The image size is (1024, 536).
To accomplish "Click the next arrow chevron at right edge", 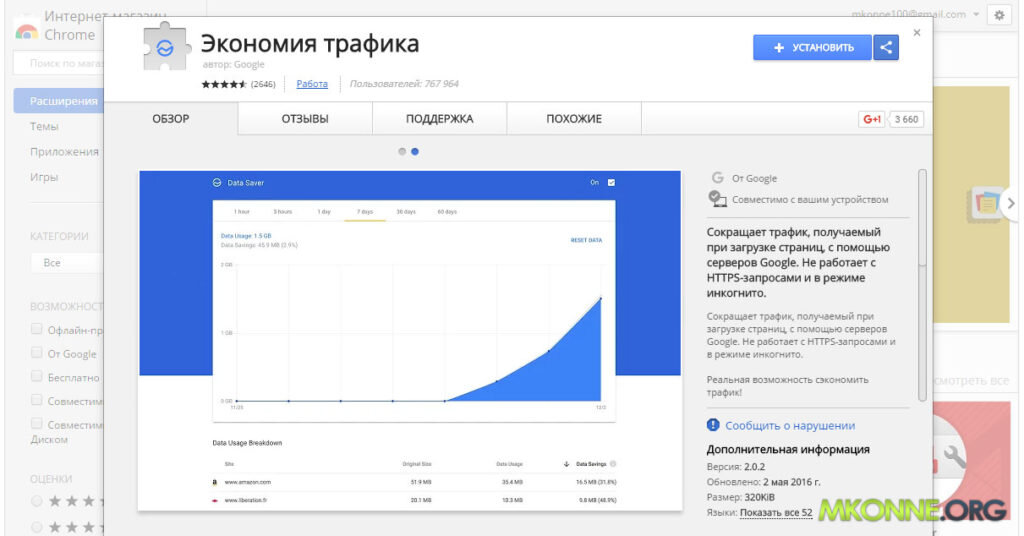I will click(x=1011, y=204).
